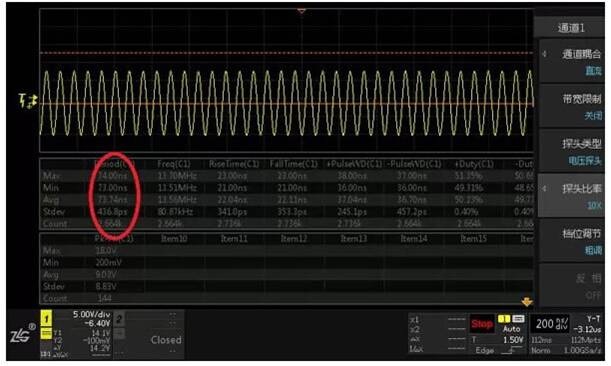Select the yellow channel 1 indicator
611x366 pixels.
[x=46, y=319]
